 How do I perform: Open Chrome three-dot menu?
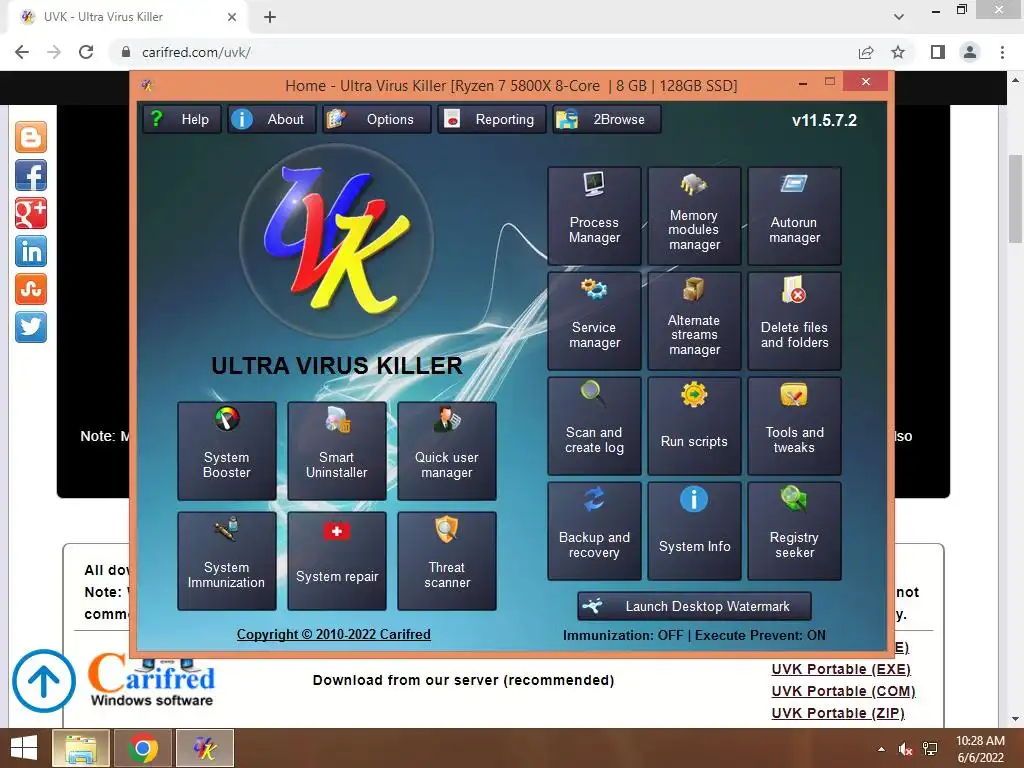(x=1002, y=52)
